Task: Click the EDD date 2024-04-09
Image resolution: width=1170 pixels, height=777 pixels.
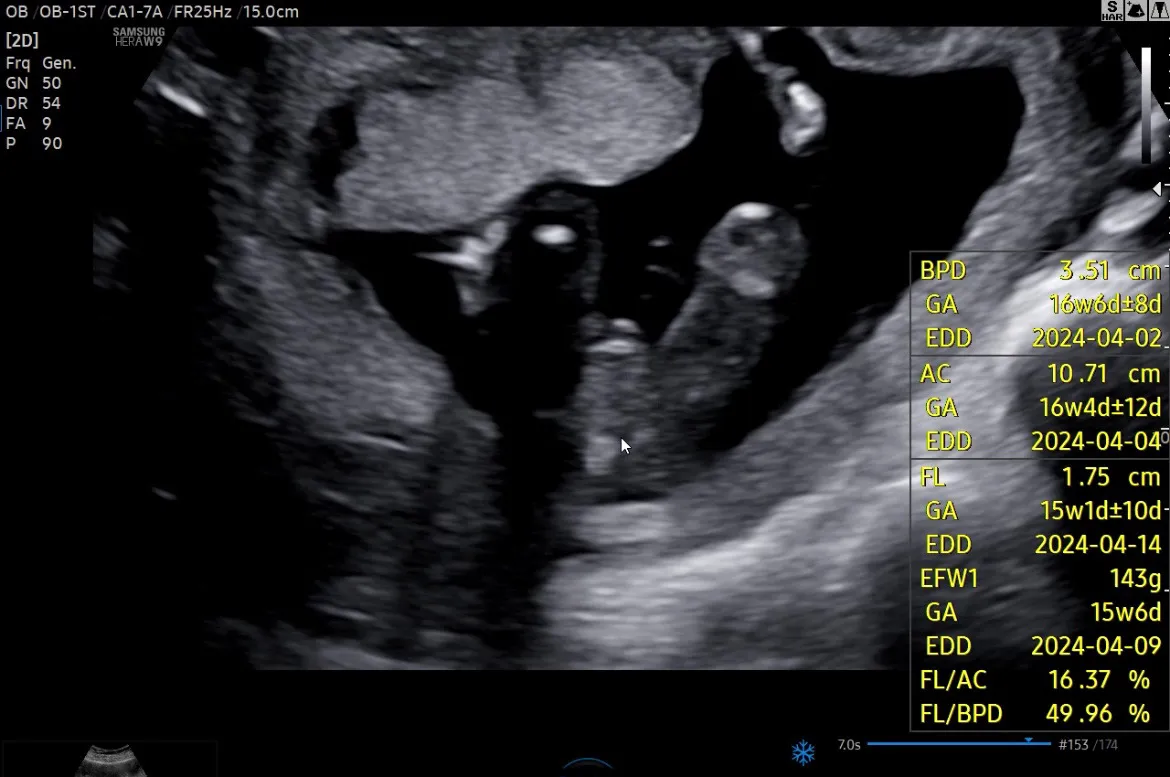Action: tap(1096, 646)
